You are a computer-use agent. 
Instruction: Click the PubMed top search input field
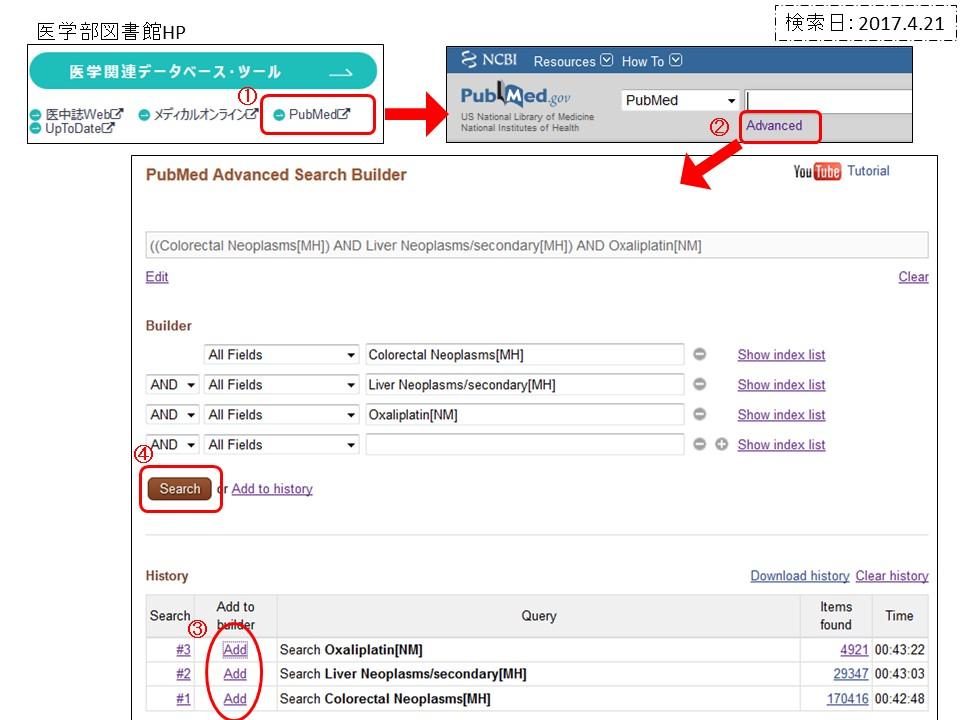828,101
